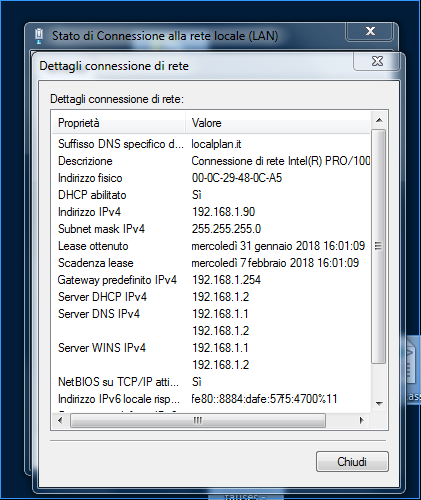Close the Dettagli connessione di rete dialog
Image resolution: width=421 pixels, height=500 pixels.
point(376,62)
